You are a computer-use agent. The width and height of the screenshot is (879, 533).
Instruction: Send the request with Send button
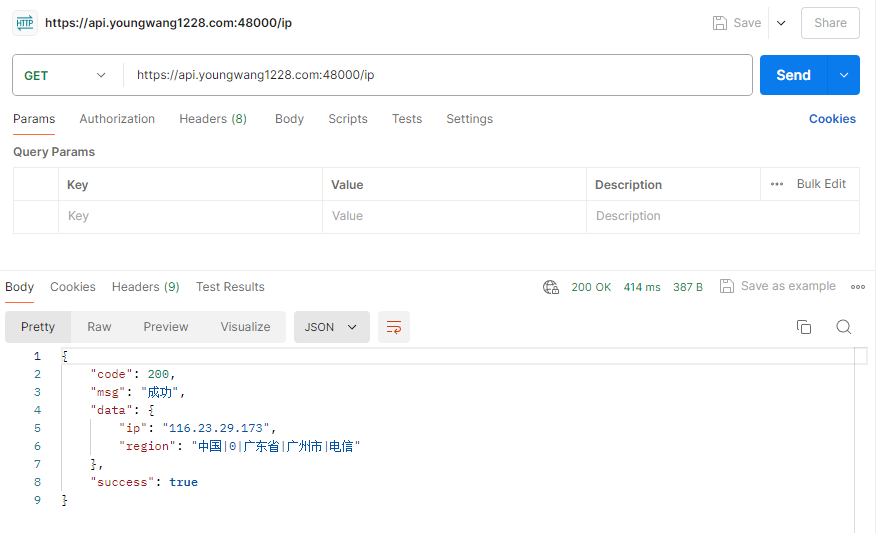(793, 75)
